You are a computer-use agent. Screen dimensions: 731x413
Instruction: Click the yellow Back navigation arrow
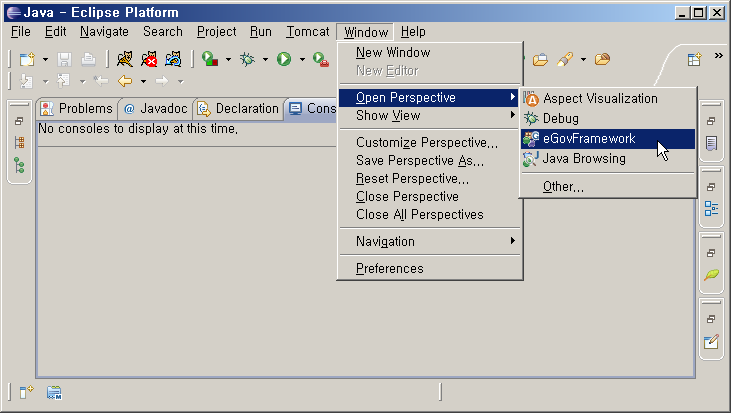(x=125, y=81)
